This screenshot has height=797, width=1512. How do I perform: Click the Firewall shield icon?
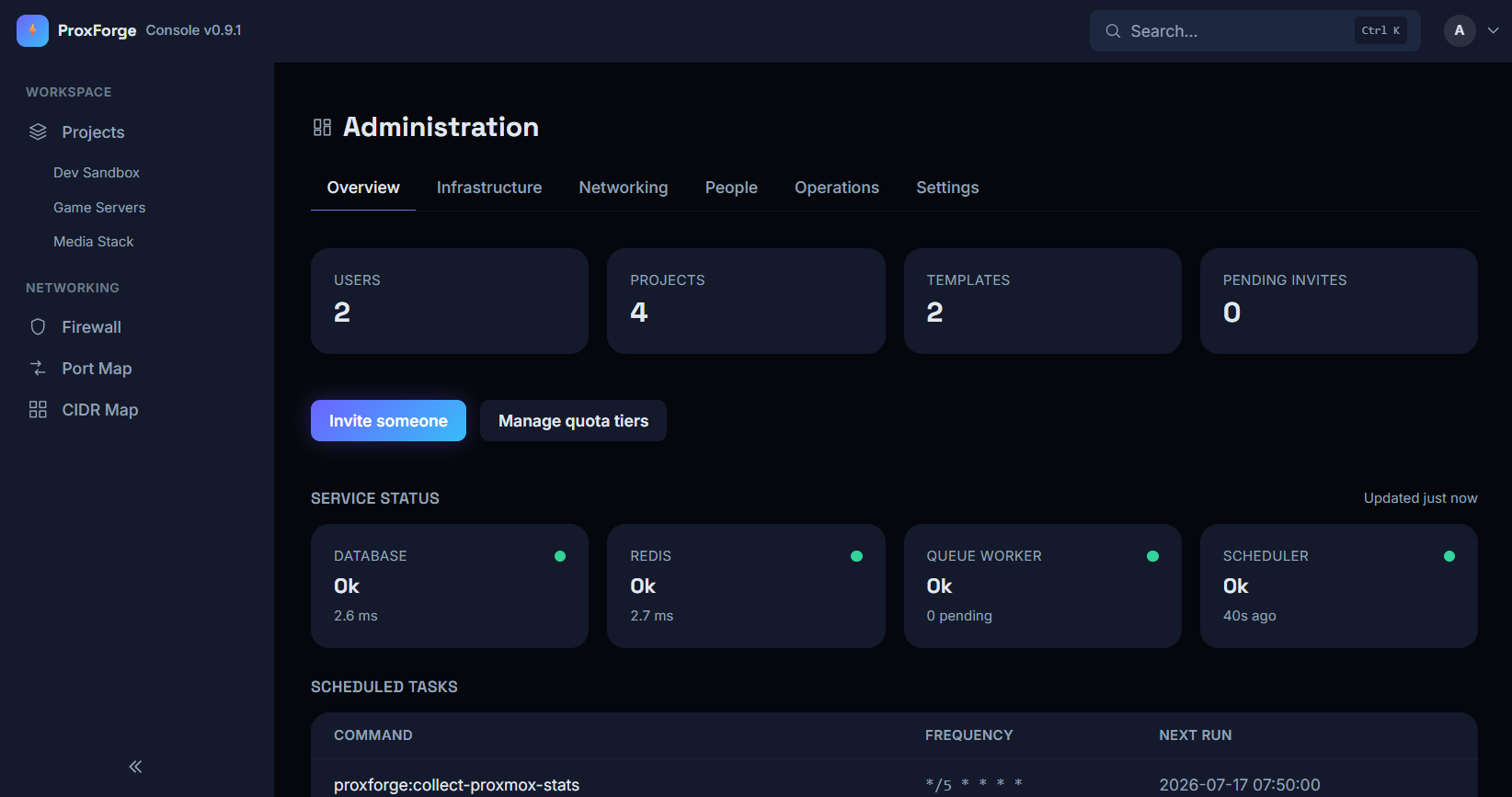38,327
